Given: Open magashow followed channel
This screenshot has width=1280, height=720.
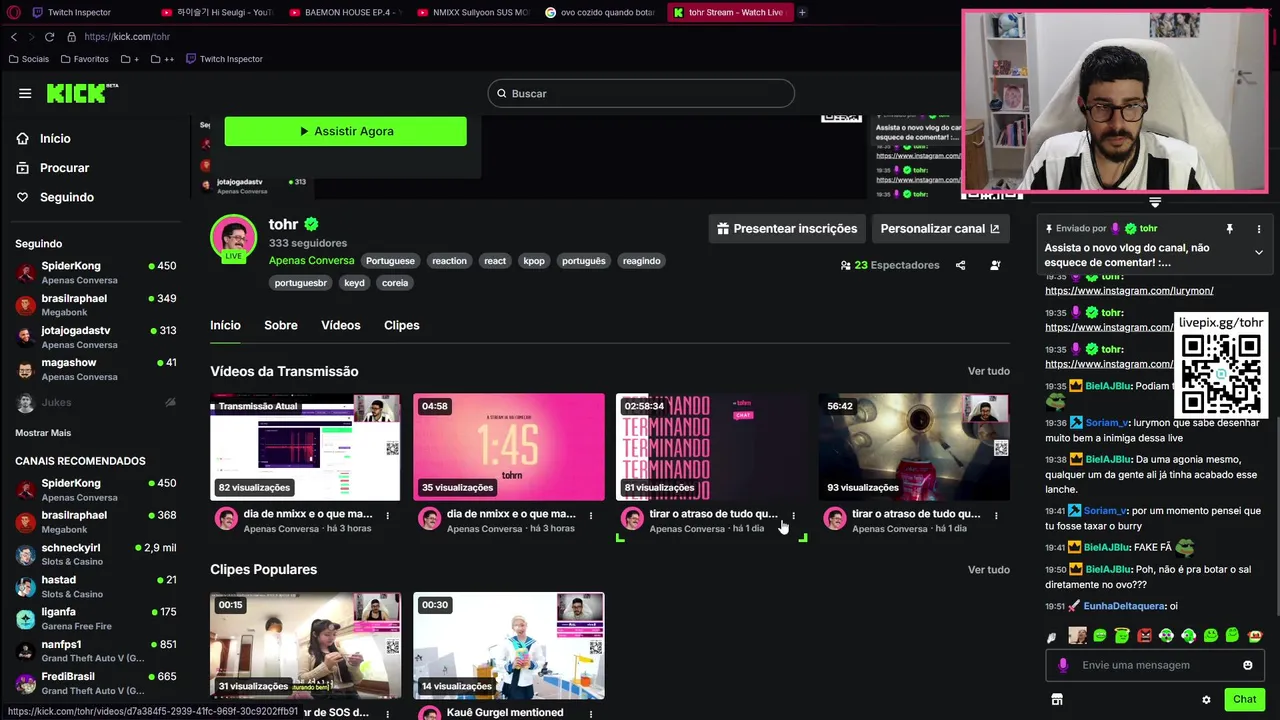Looking at the screenshot, I should (96, 369).
